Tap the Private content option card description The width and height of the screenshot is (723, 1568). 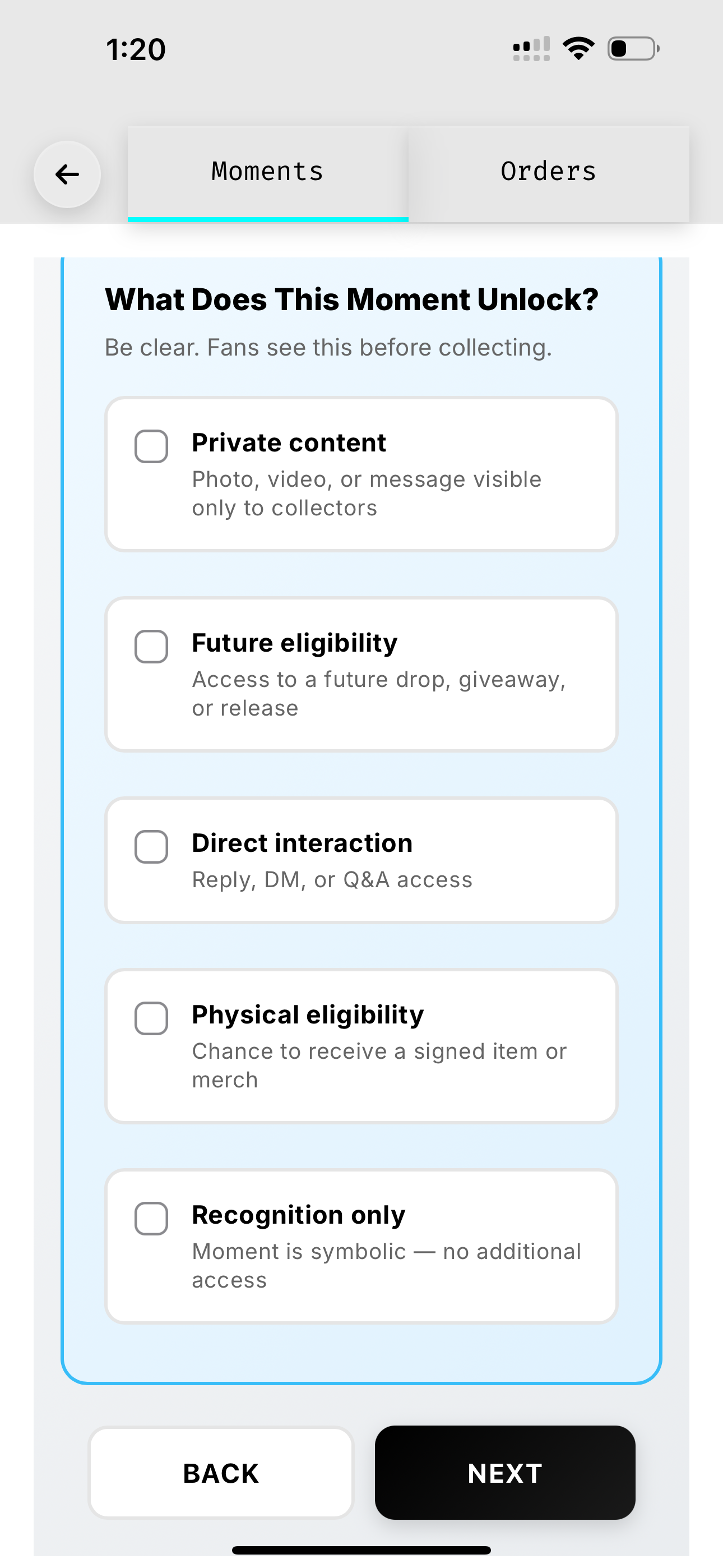pyautogui.click(x=367, y=494)
